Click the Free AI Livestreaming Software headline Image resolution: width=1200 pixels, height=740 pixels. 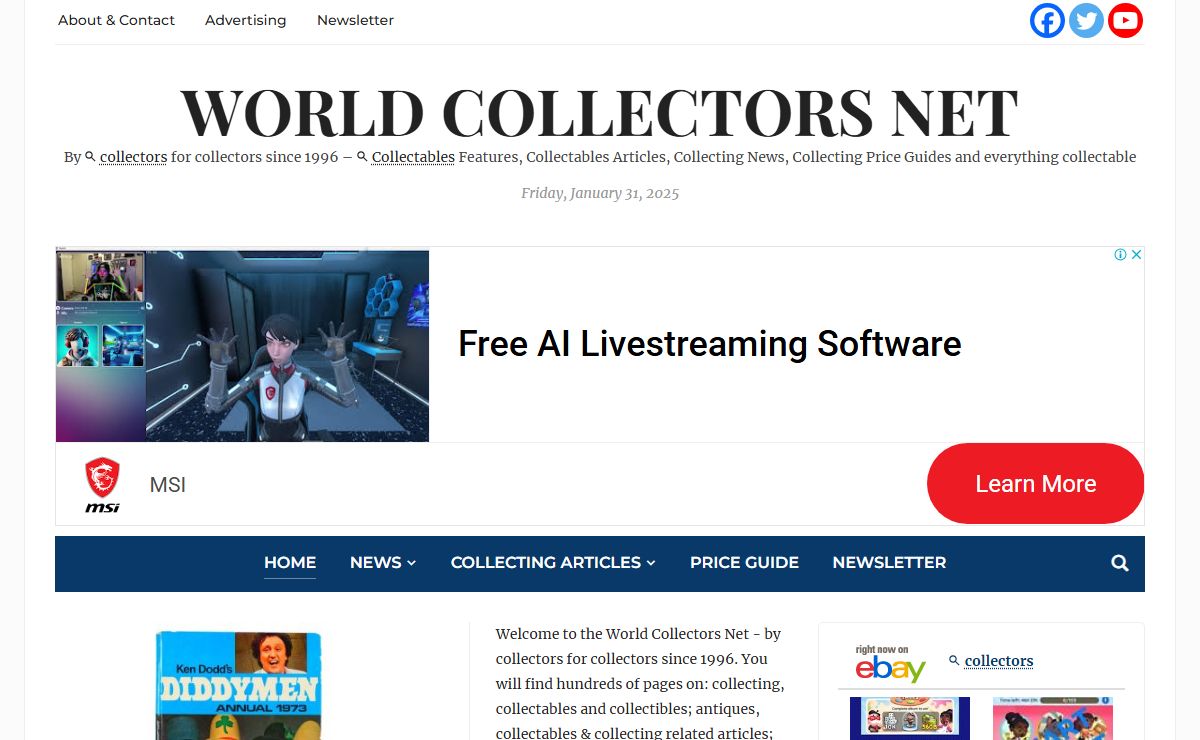709,344
